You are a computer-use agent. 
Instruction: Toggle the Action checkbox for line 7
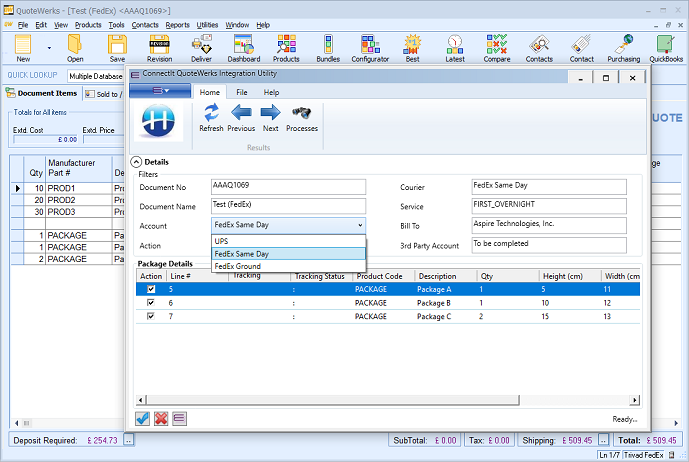point(152,316)
